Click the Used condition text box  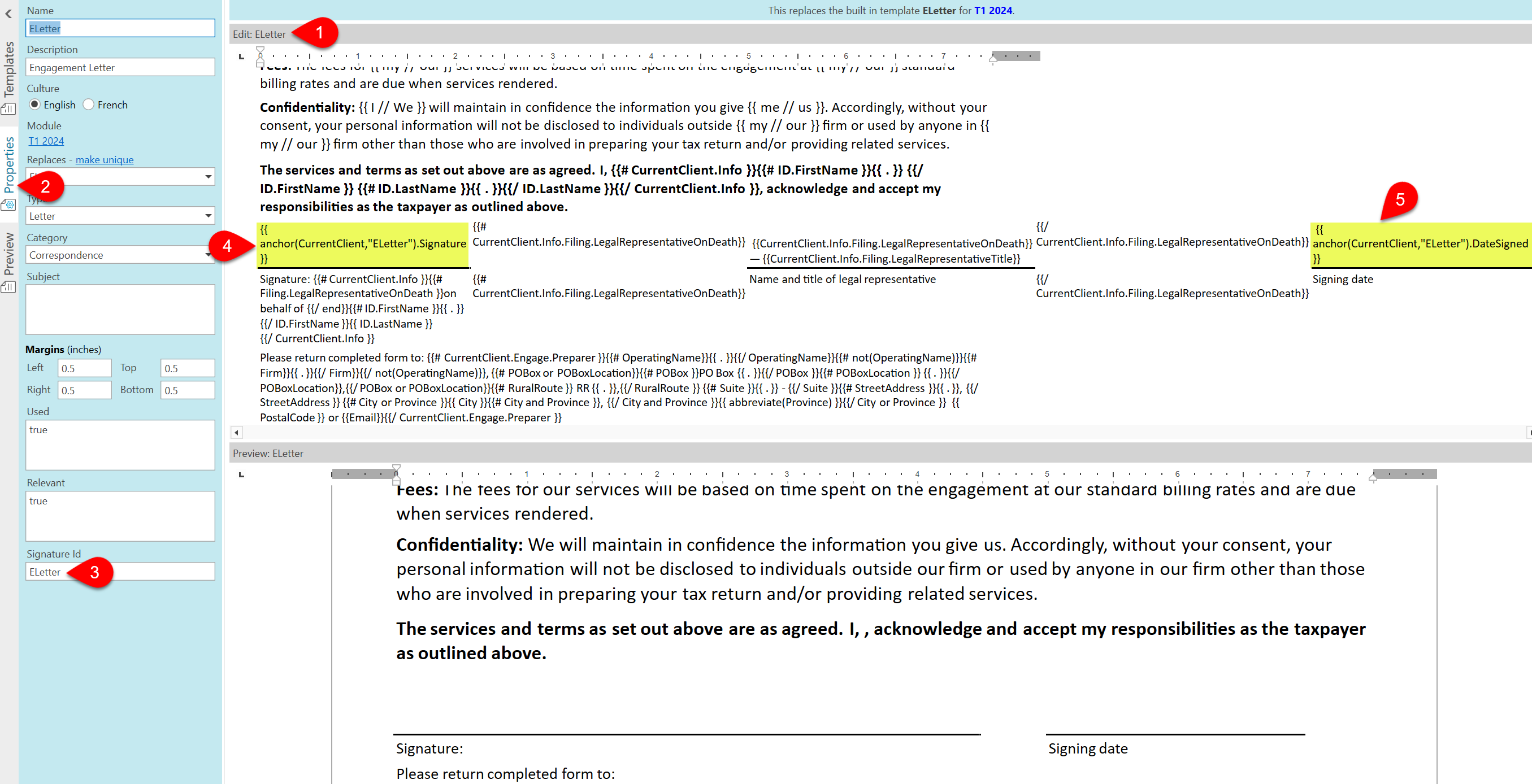120,445
